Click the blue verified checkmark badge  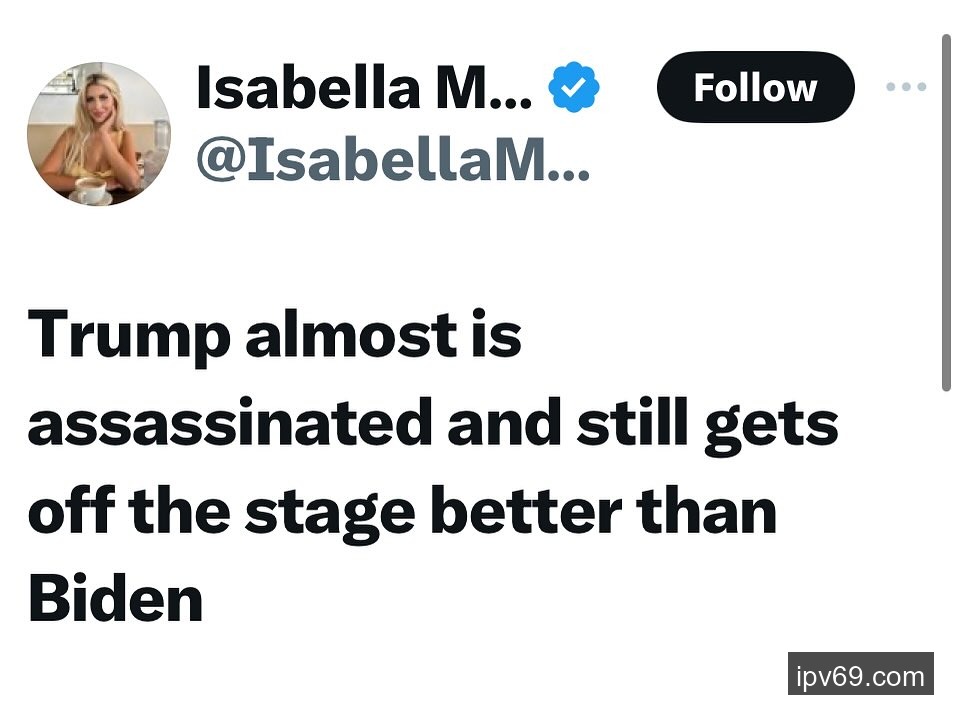[573, 88]
